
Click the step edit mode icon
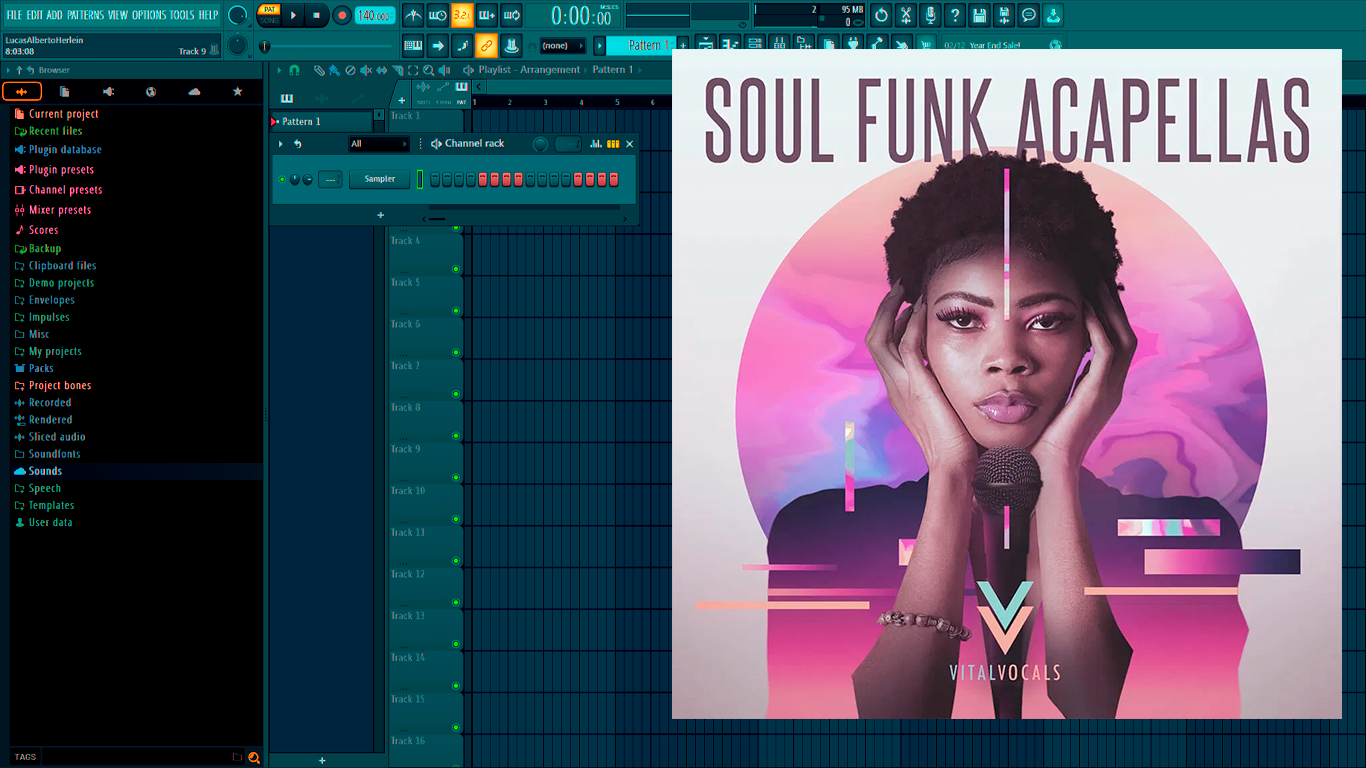tap(462, 45)
